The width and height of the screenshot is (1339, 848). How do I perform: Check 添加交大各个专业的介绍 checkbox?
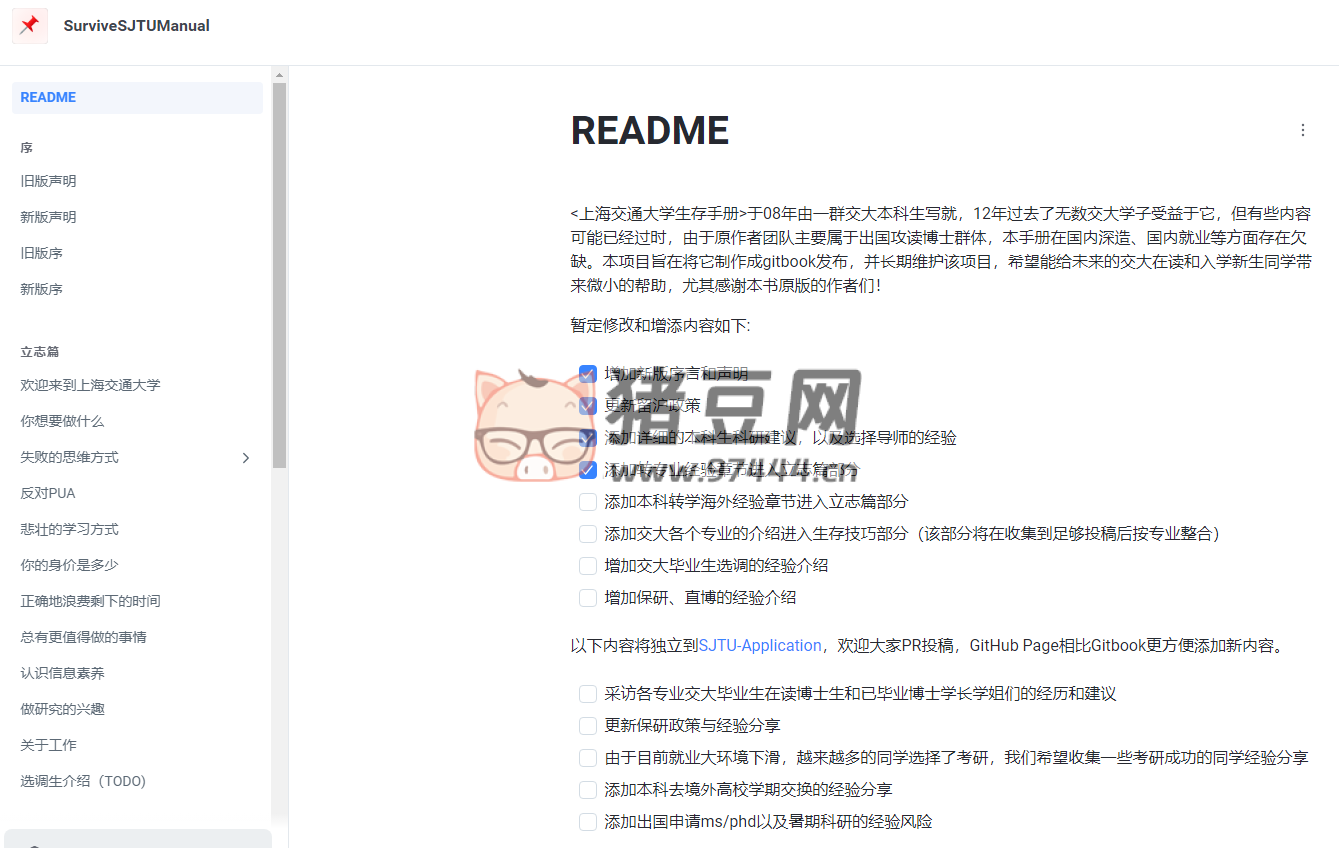click(x=588, y=534)
